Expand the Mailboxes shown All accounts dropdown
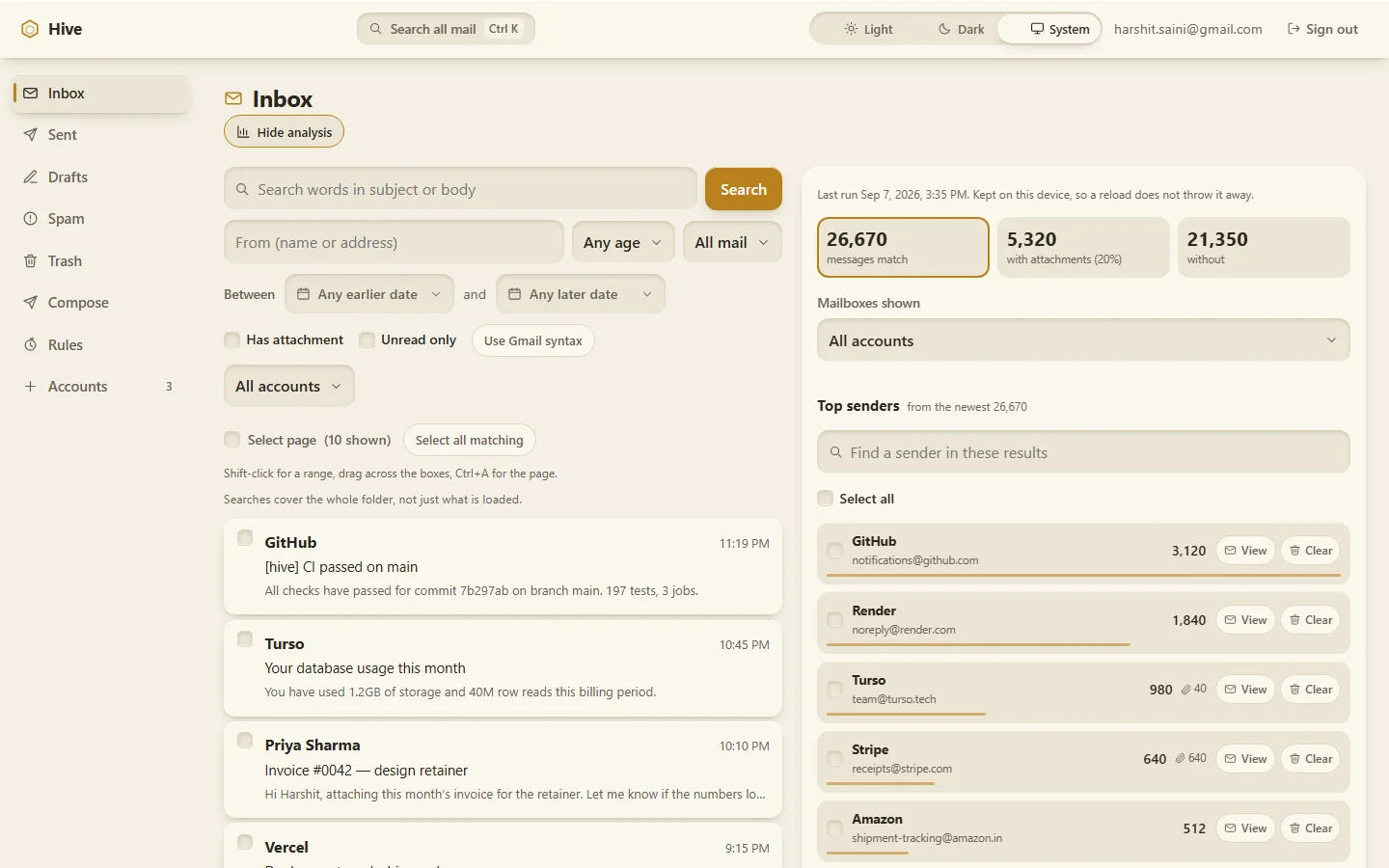 [x=1083, y=340]
